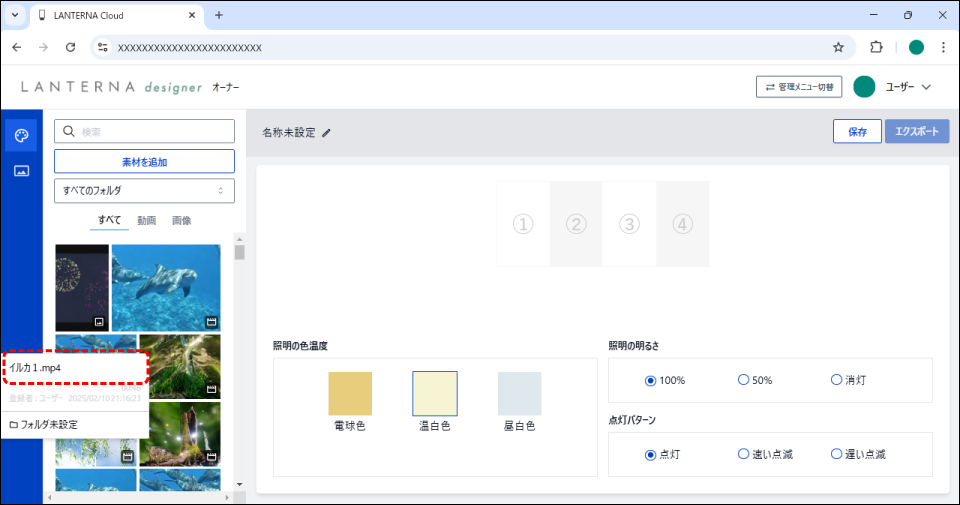Select the 消灯 lights-off option
The width and height of the screenshot is (960, 505).
tap(837, 380)
